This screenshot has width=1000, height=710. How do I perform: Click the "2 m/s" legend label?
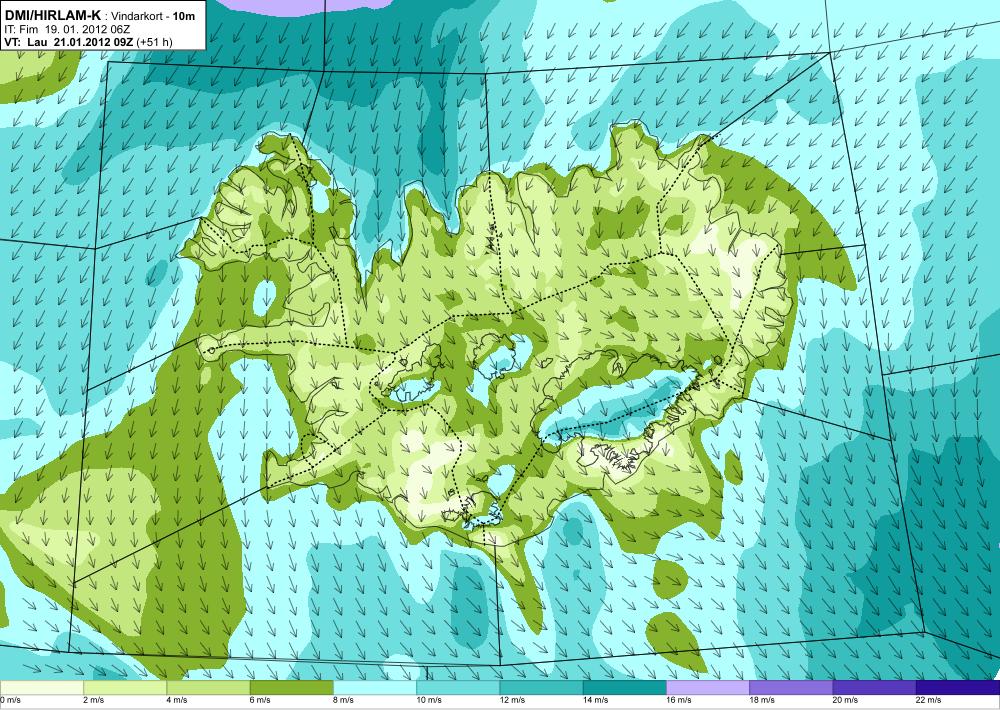tap(94, 700)
